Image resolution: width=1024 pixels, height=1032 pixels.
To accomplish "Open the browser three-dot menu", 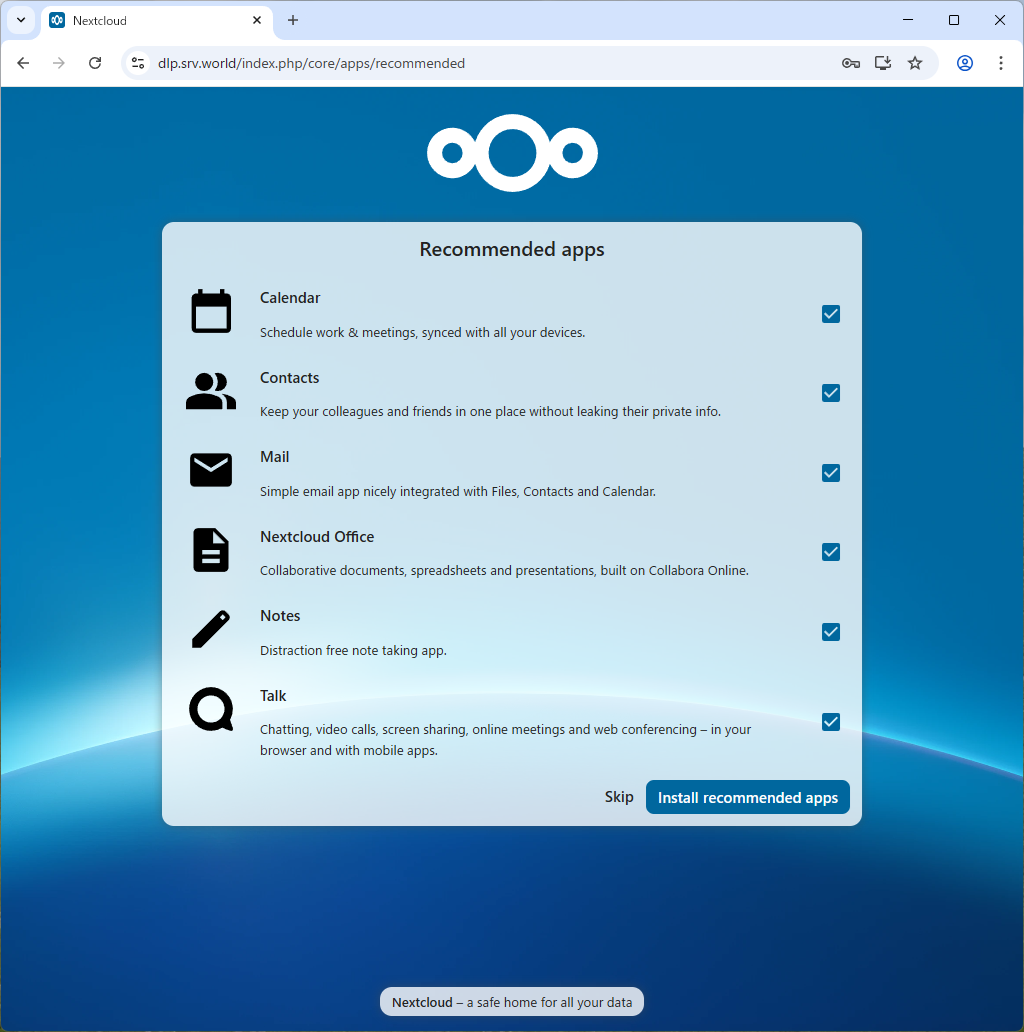I will coord(1001,62).
